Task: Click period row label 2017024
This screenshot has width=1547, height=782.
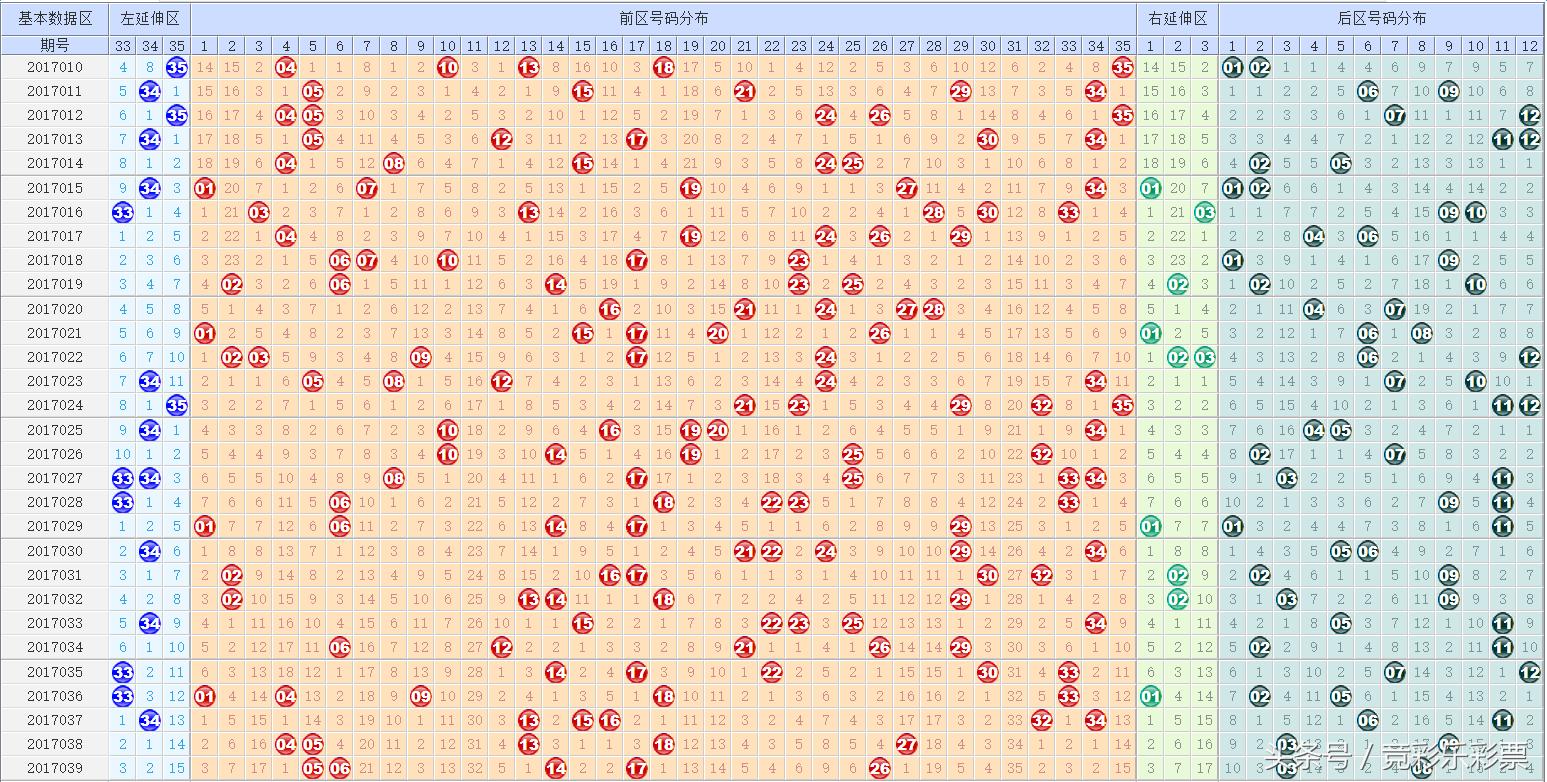Action: tap(55, 405)
